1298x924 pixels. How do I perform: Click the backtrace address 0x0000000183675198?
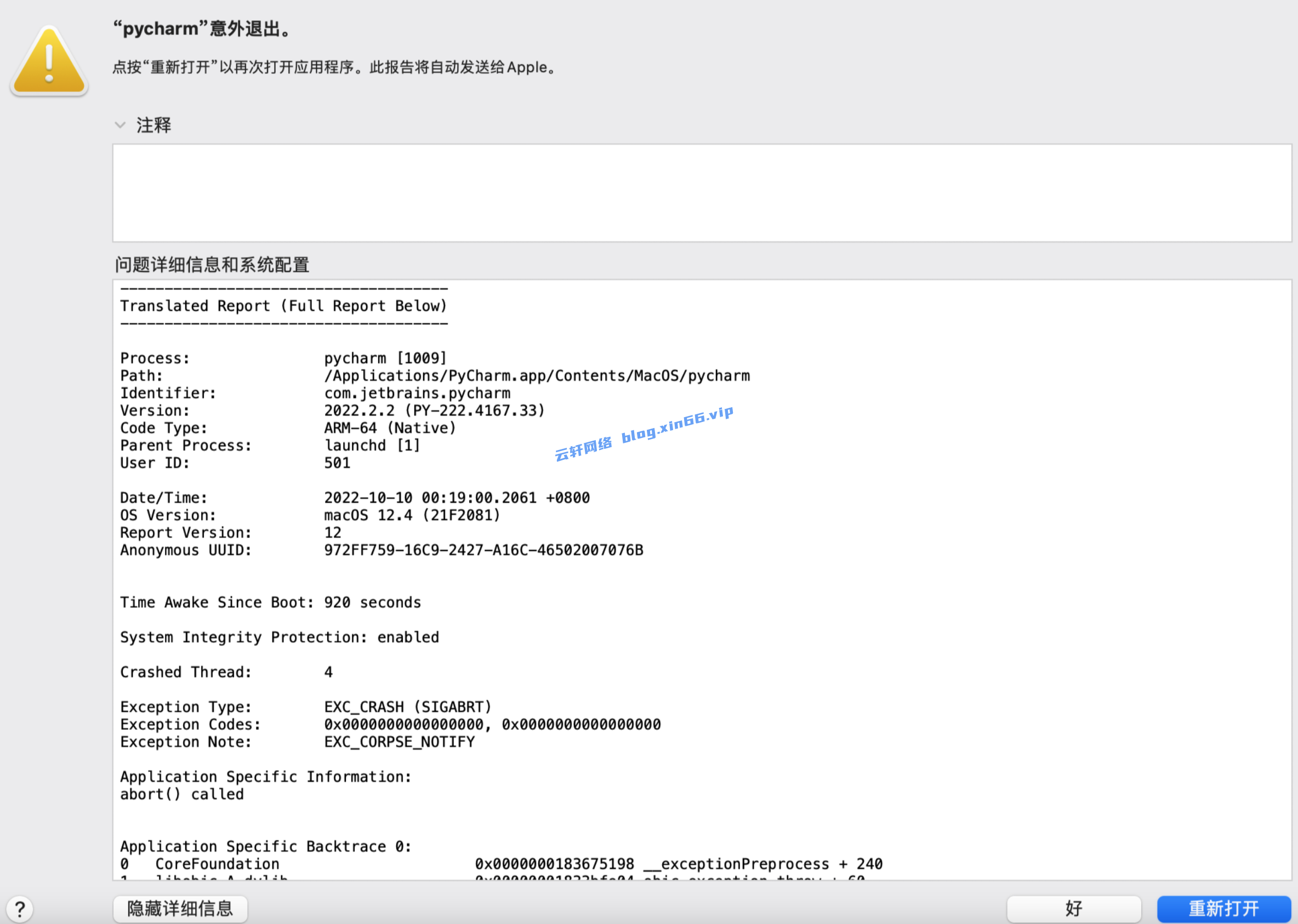555,864
